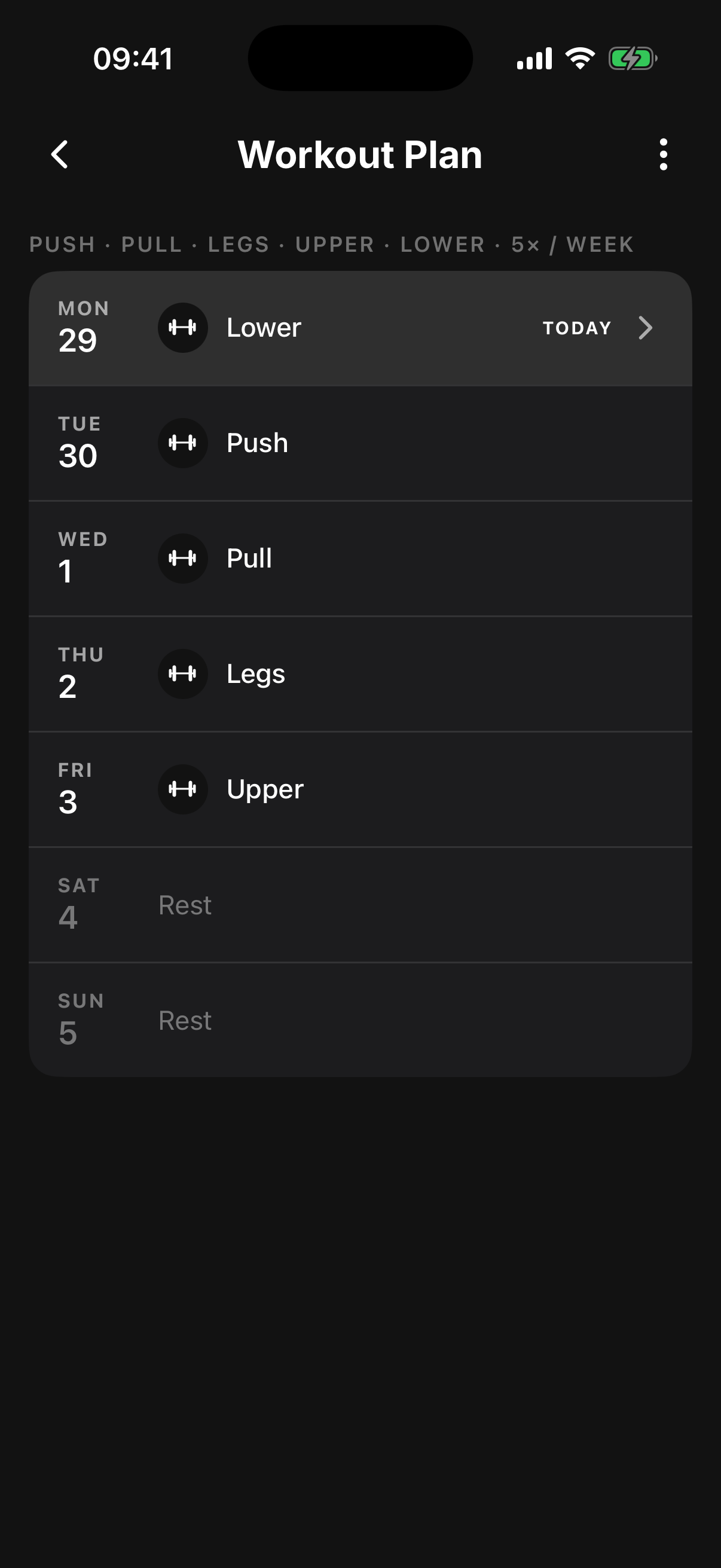The height and width of the screenshot is (1568, 721).
Task: Tap the dumbbell icon beside Upper
Action: pos(182,789)
